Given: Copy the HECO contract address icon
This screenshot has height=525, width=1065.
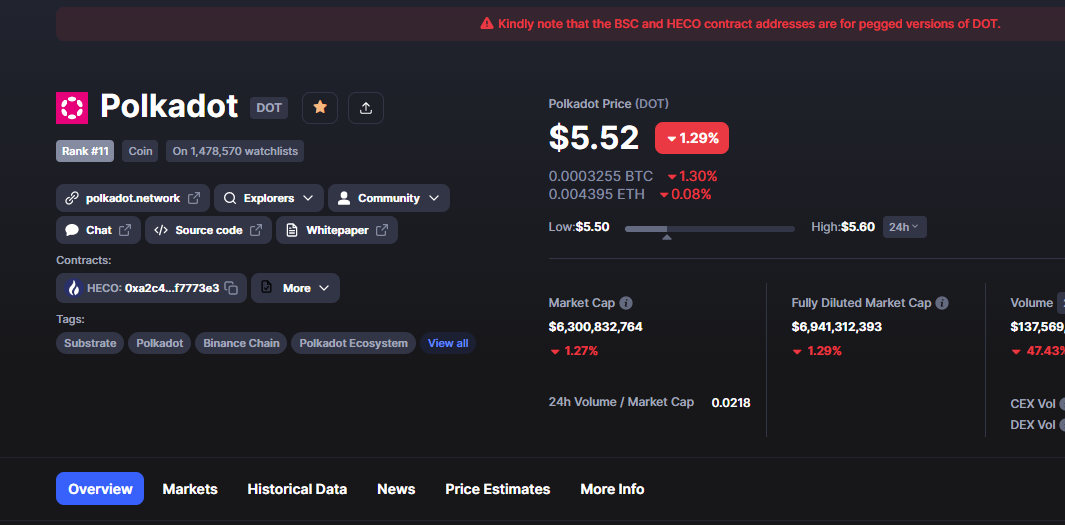Looking at the screenshot, I should tap(232, 288).
